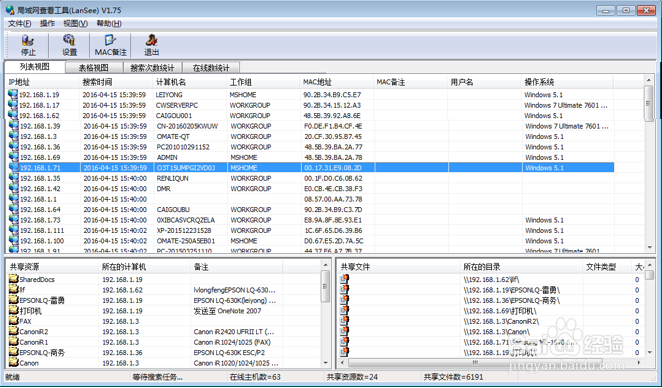
Task: Sort by the 计算机名 column header
Action: [x=190, y=82]
